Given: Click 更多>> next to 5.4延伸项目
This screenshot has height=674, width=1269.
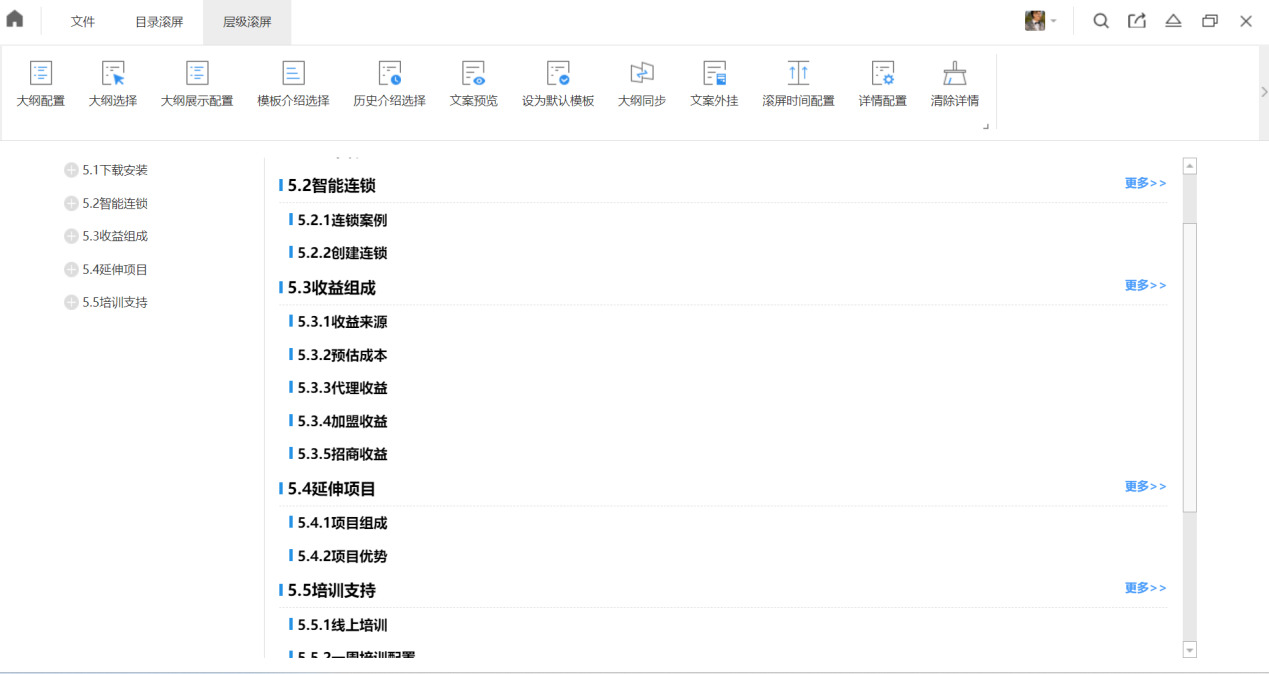Looking at the screenshot, I should coord(1145,486).
